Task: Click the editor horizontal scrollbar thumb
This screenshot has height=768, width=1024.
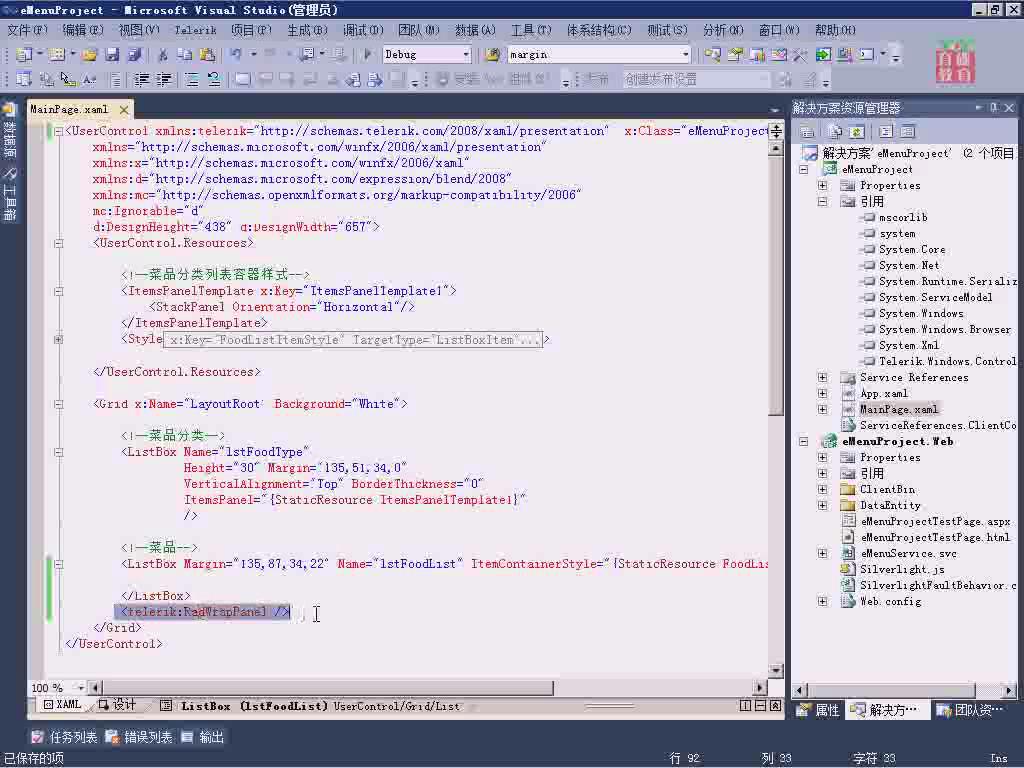Action: pos(328,688)
